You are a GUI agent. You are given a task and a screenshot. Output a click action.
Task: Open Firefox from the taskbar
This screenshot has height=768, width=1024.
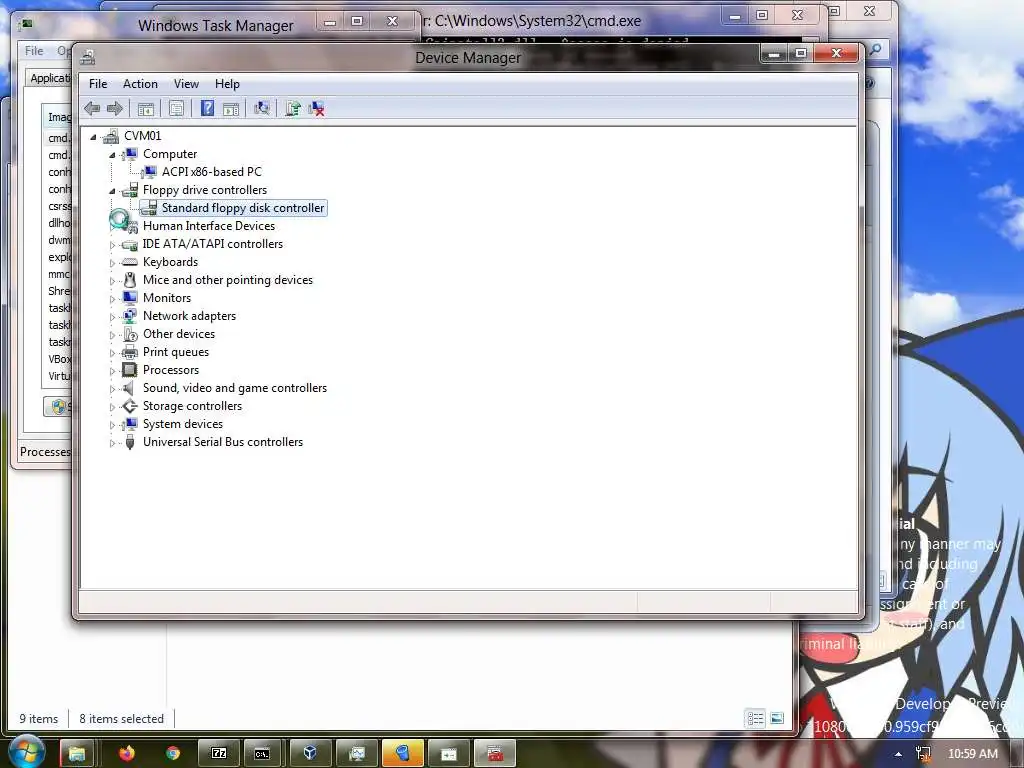click(126, 754)
